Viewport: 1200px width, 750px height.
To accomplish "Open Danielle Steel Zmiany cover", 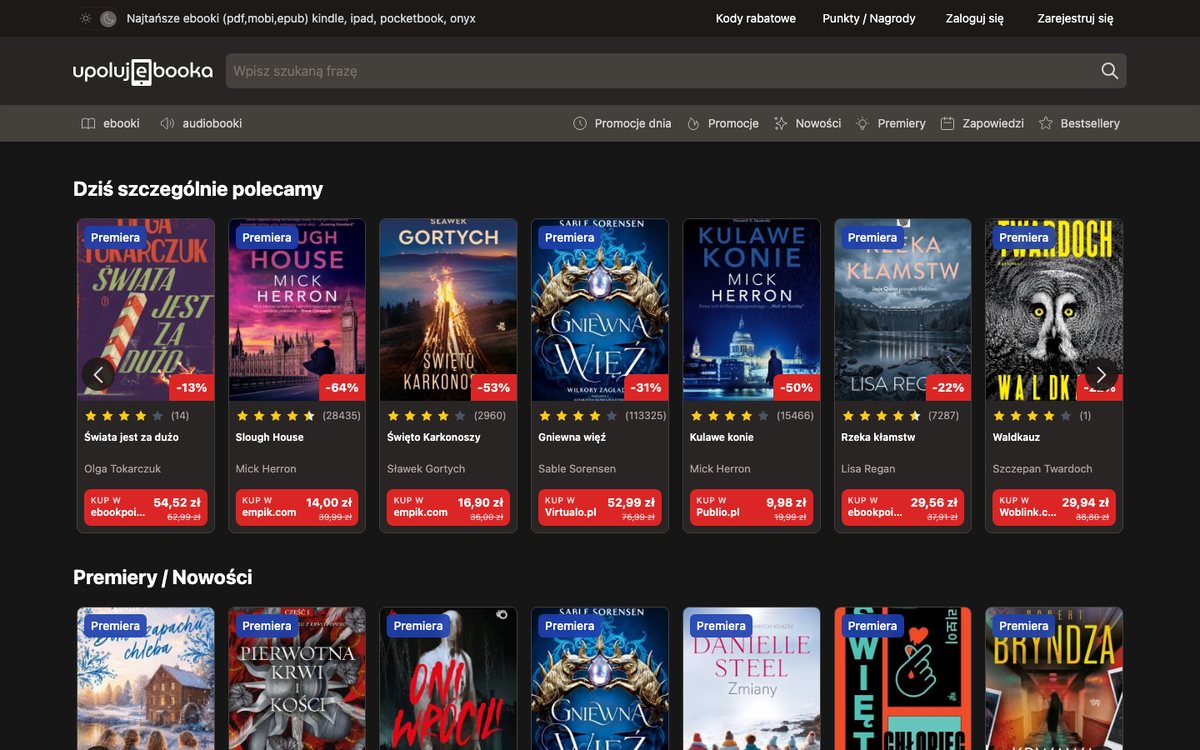I will coord(751,679).
